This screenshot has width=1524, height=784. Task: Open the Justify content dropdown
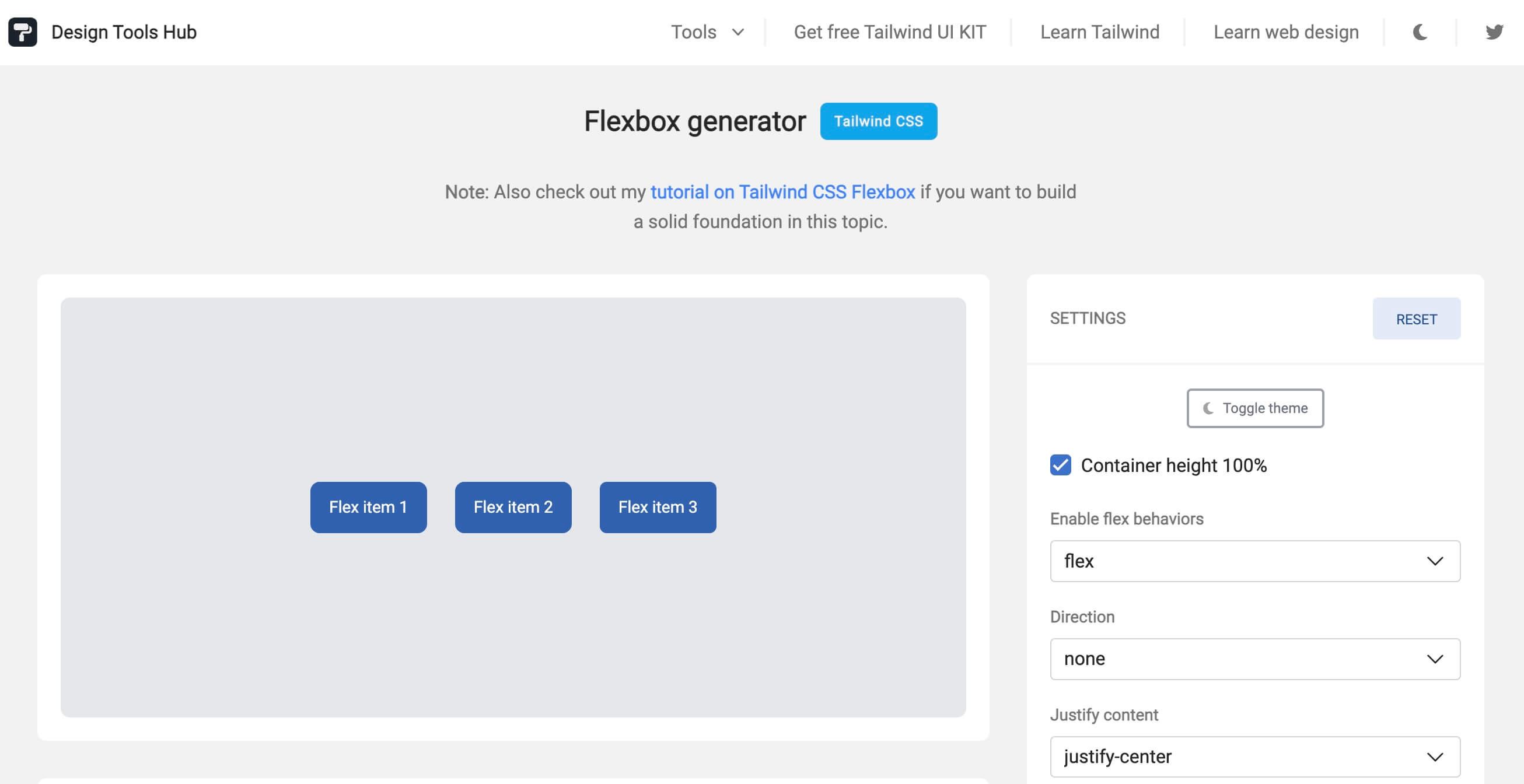pyautogui.click(x=1255, y=756)
